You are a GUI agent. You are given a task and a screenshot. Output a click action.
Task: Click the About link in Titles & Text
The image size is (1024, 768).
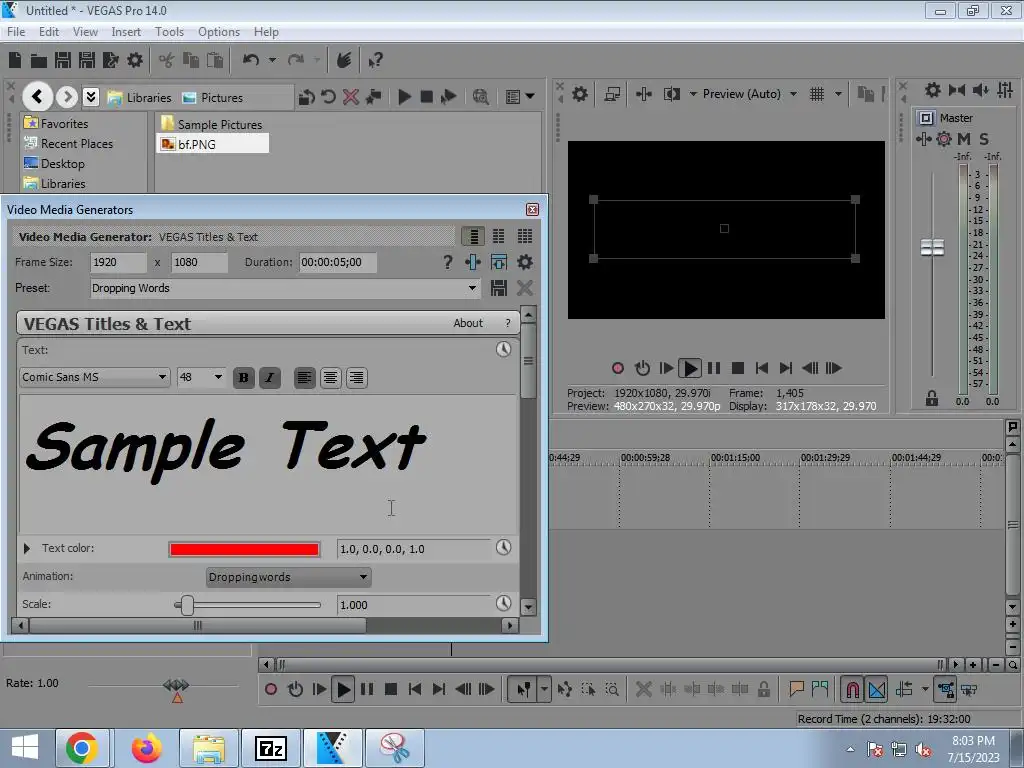(x=468, y=323)
